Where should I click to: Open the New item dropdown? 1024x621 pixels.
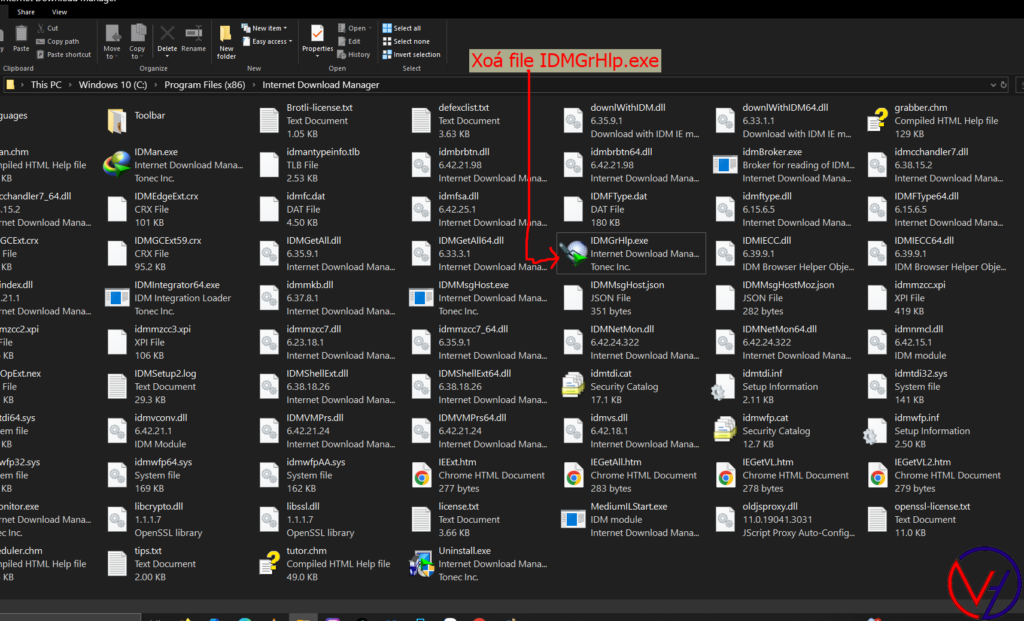tap(269, 28)
